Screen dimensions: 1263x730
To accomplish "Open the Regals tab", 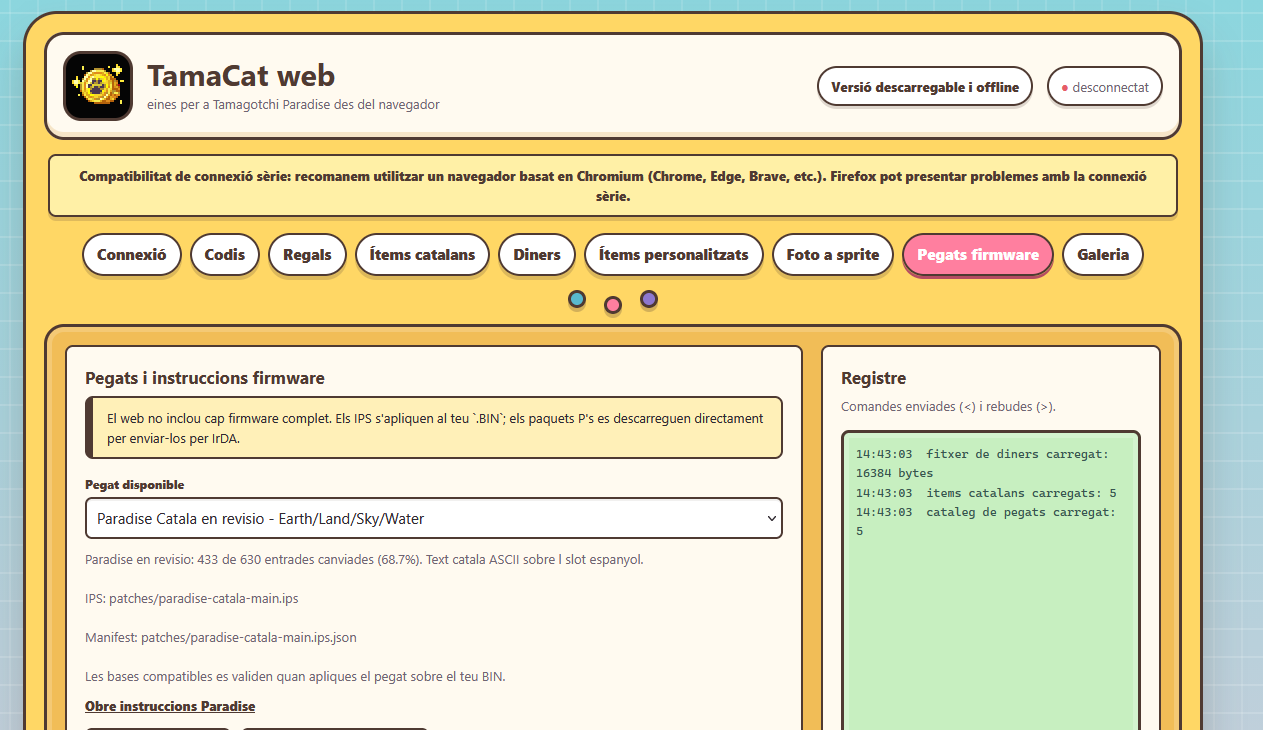I will click(307, 255).
